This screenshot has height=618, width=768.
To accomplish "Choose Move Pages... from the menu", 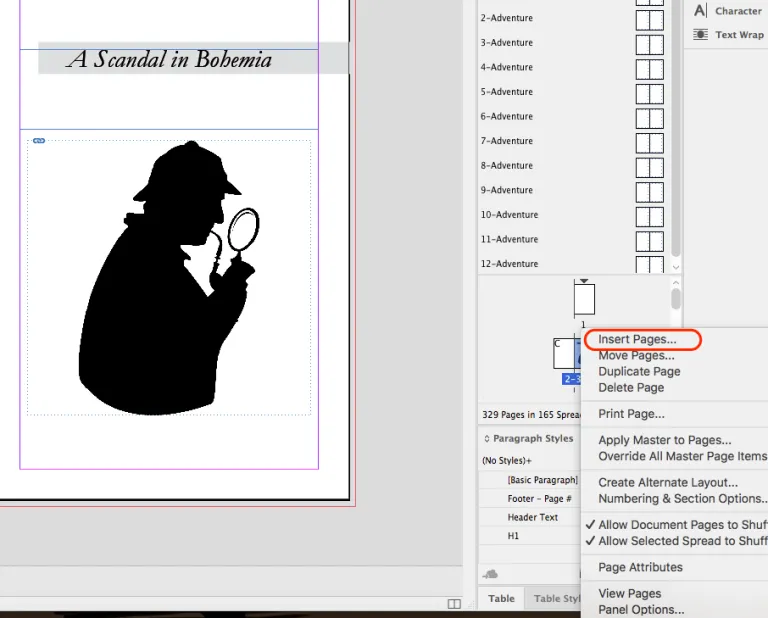I will pyautogui.click(x=636, y=355).
